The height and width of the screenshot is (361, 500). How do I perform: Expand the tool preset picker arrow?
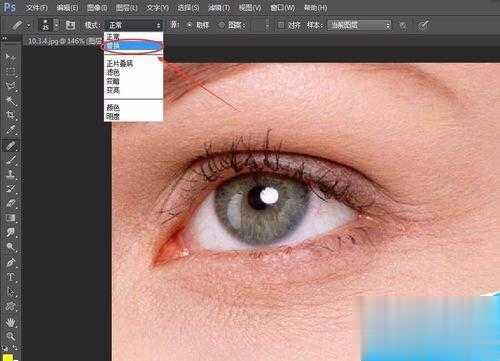pos(29,25)
